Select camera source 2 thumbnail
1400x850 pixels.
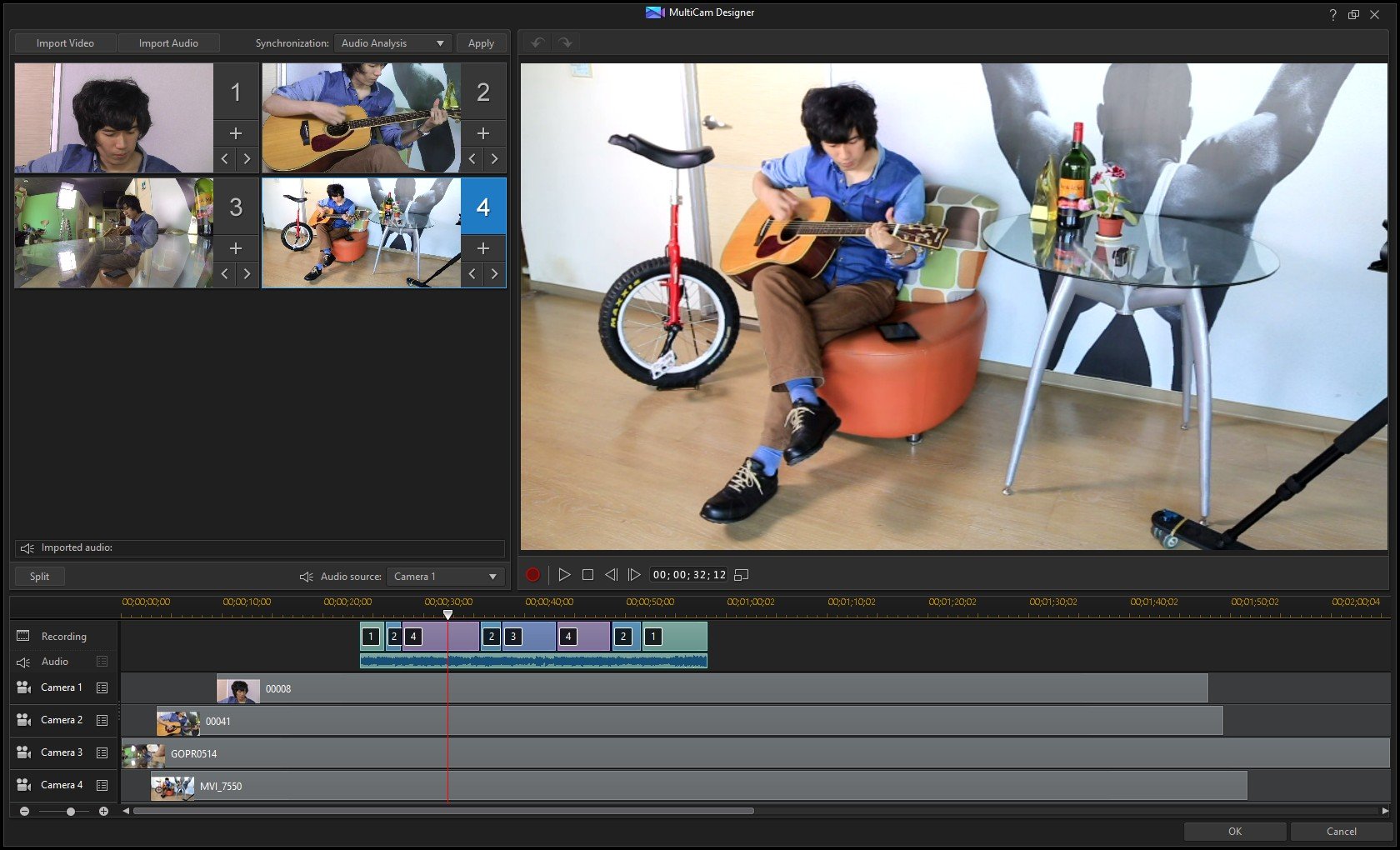click(x=362, y=117)
